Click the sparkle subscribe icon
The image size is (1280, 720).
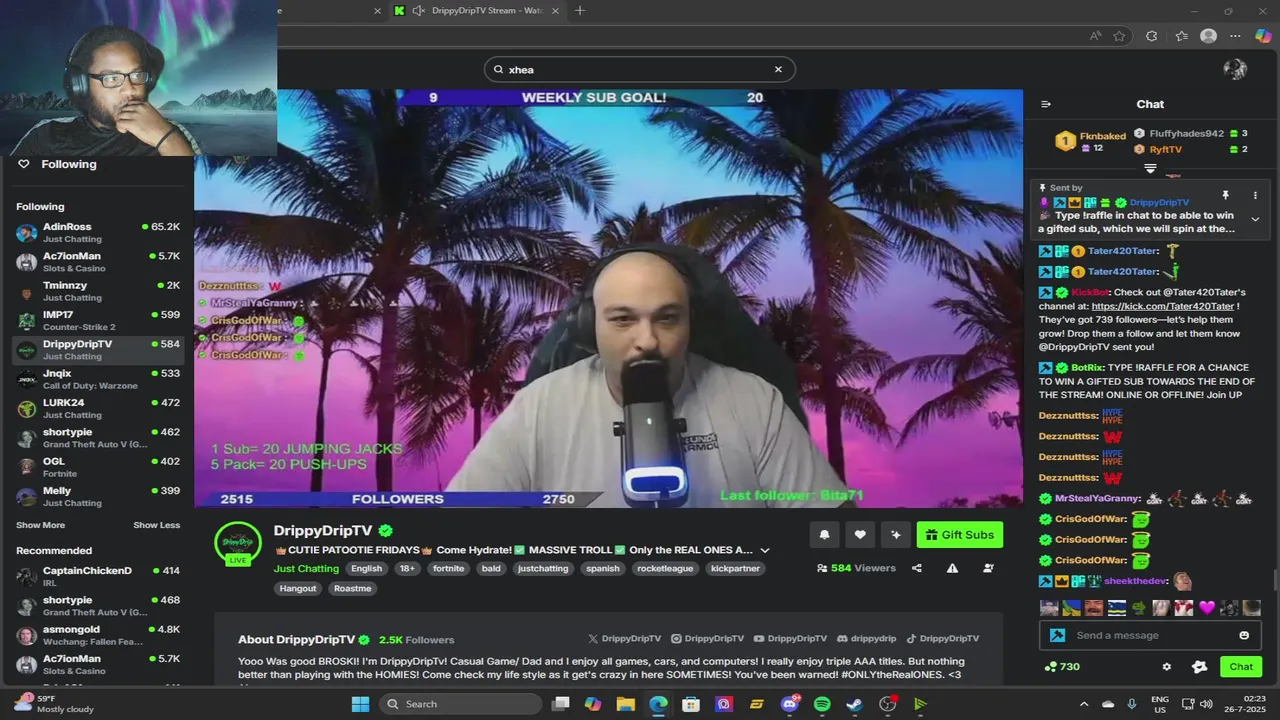[x=896, y=535]
